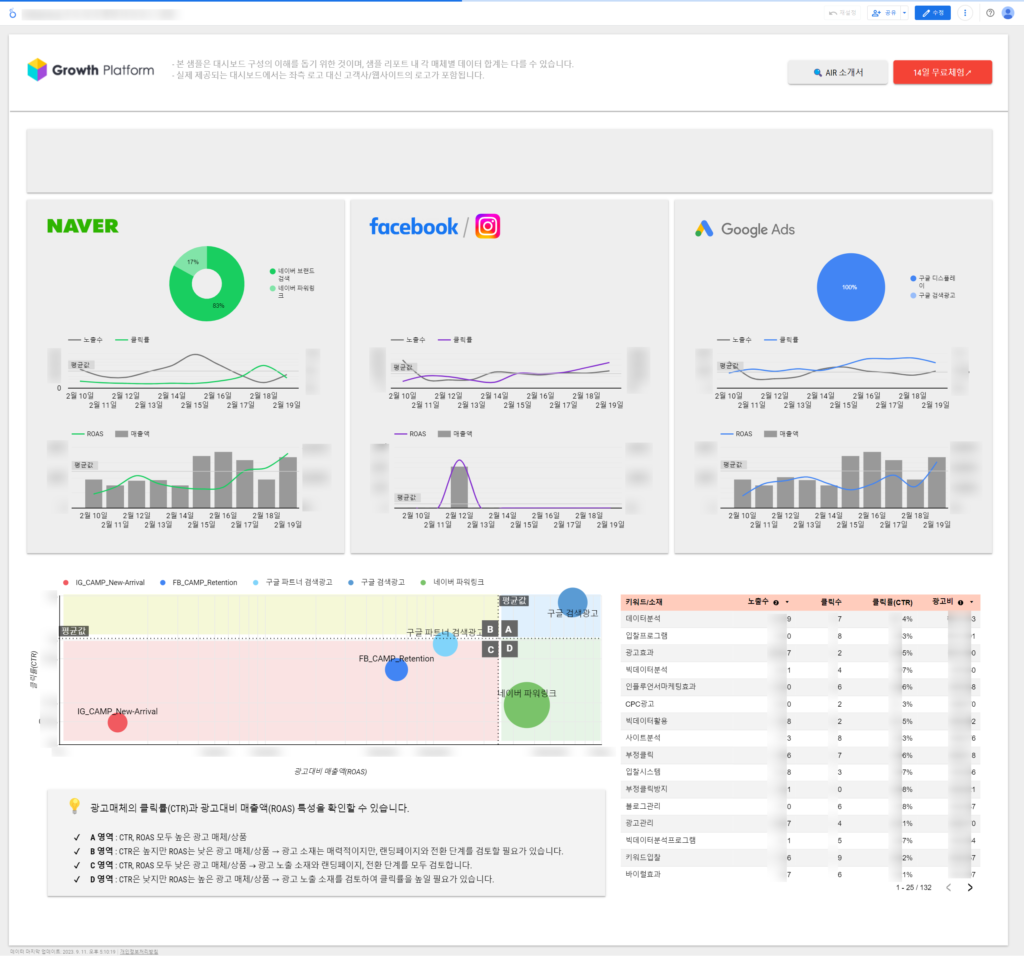Click the info icon beside 광고비 column header
Viewport: 1024px width, 956px height.
tap(960, 601)
